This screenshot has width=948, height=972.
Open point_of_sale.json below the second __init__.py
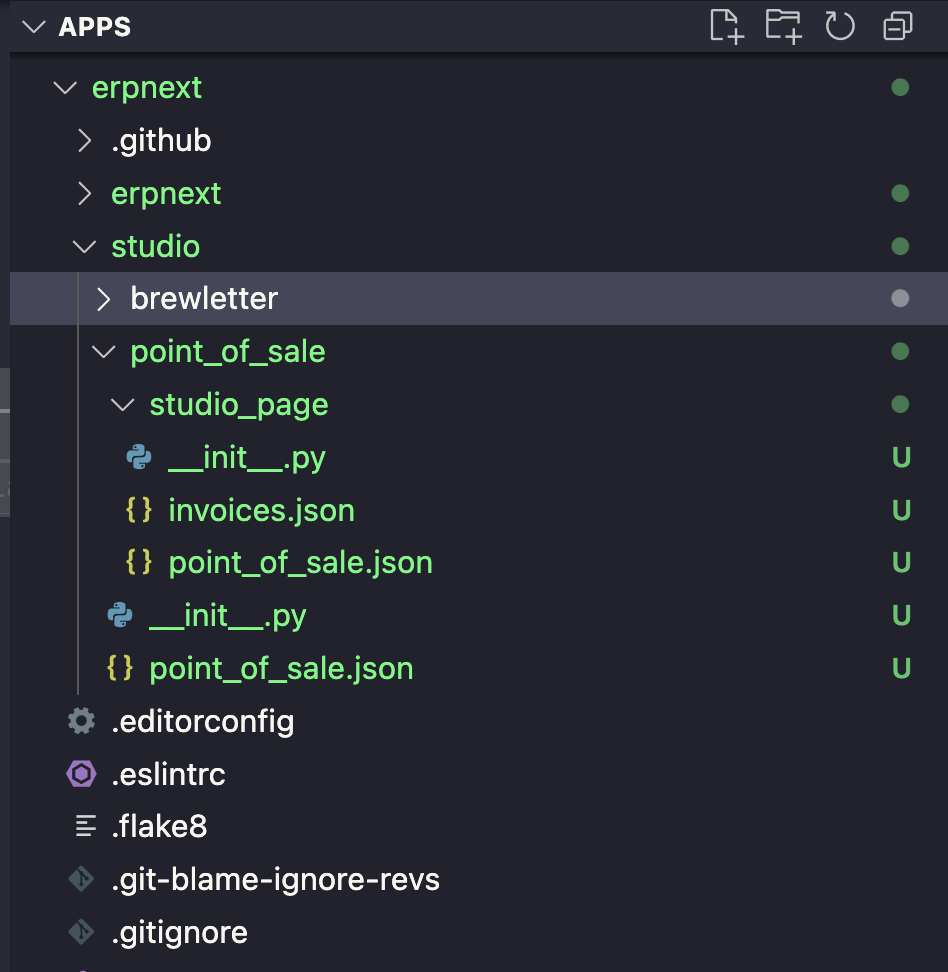pos(281,669)
